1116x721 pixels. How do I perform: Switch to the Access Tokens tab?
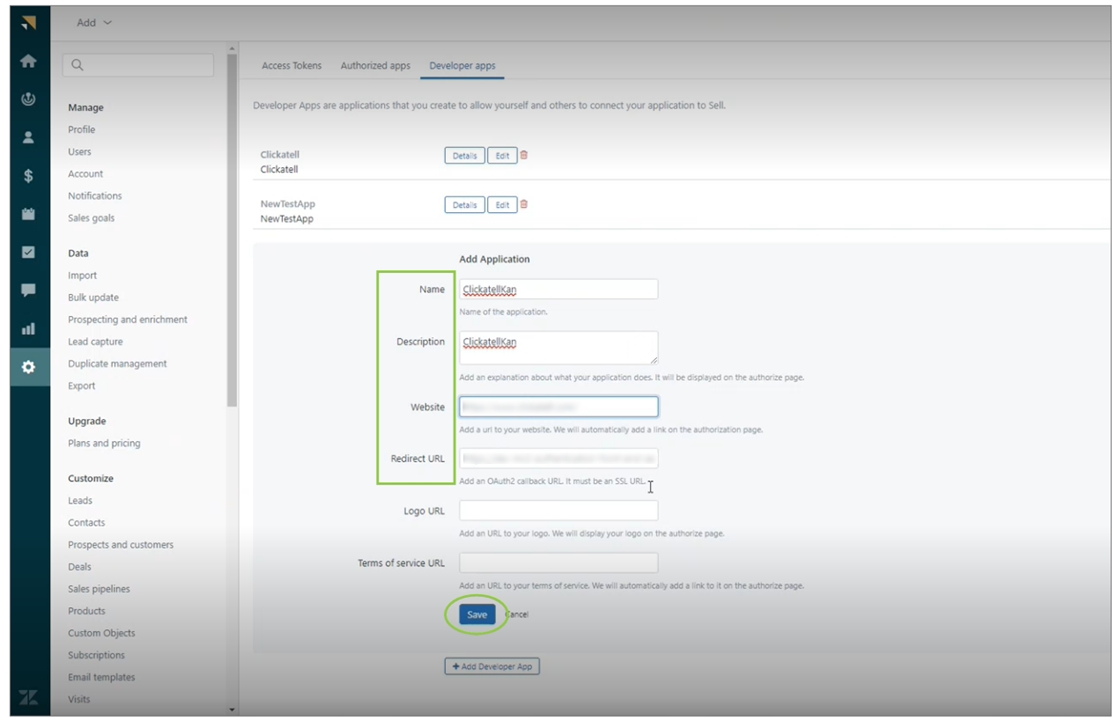291,66
